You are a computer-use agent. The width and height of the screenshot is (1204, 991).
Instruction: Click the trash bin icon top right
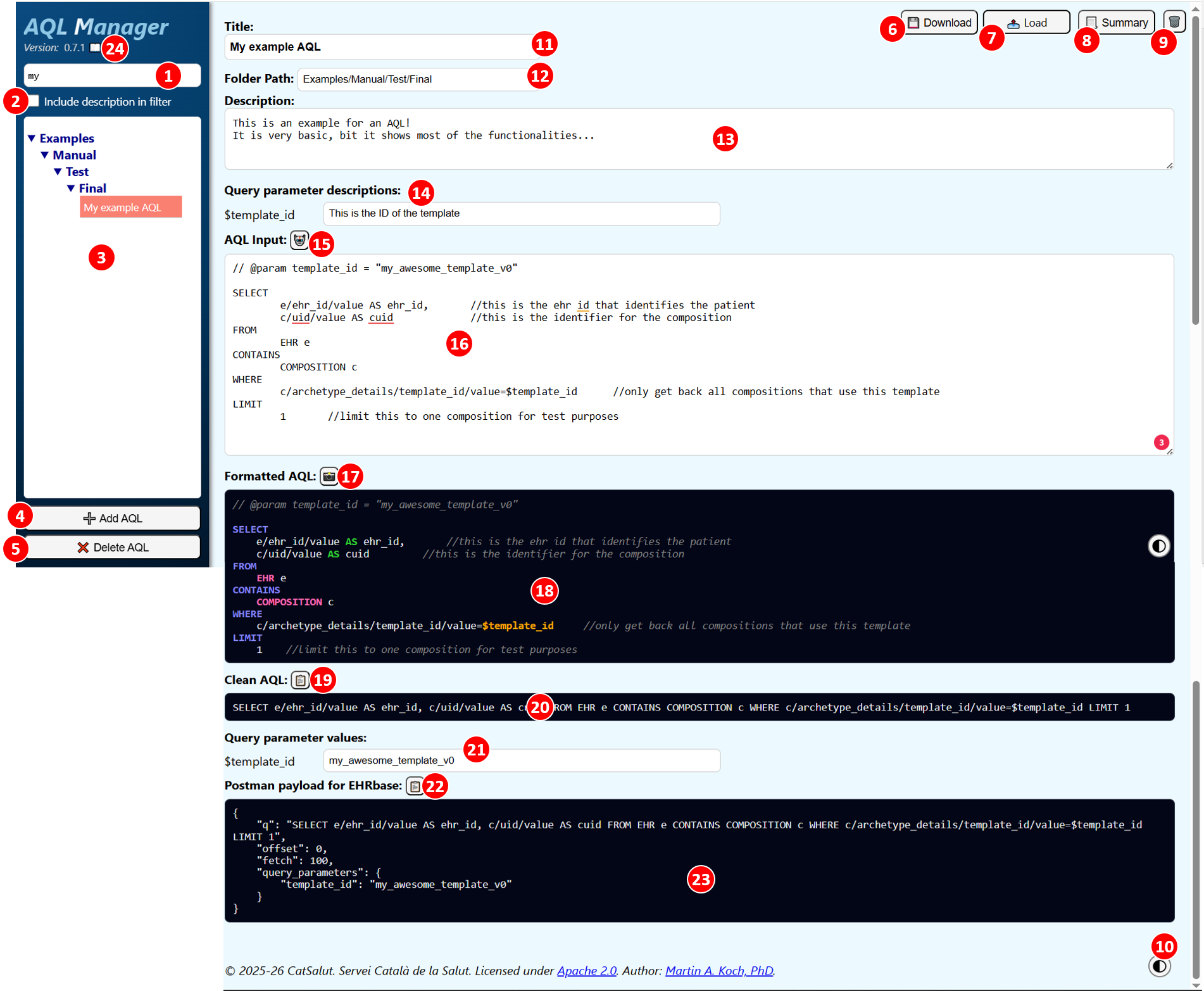[x=1174, y=22]
